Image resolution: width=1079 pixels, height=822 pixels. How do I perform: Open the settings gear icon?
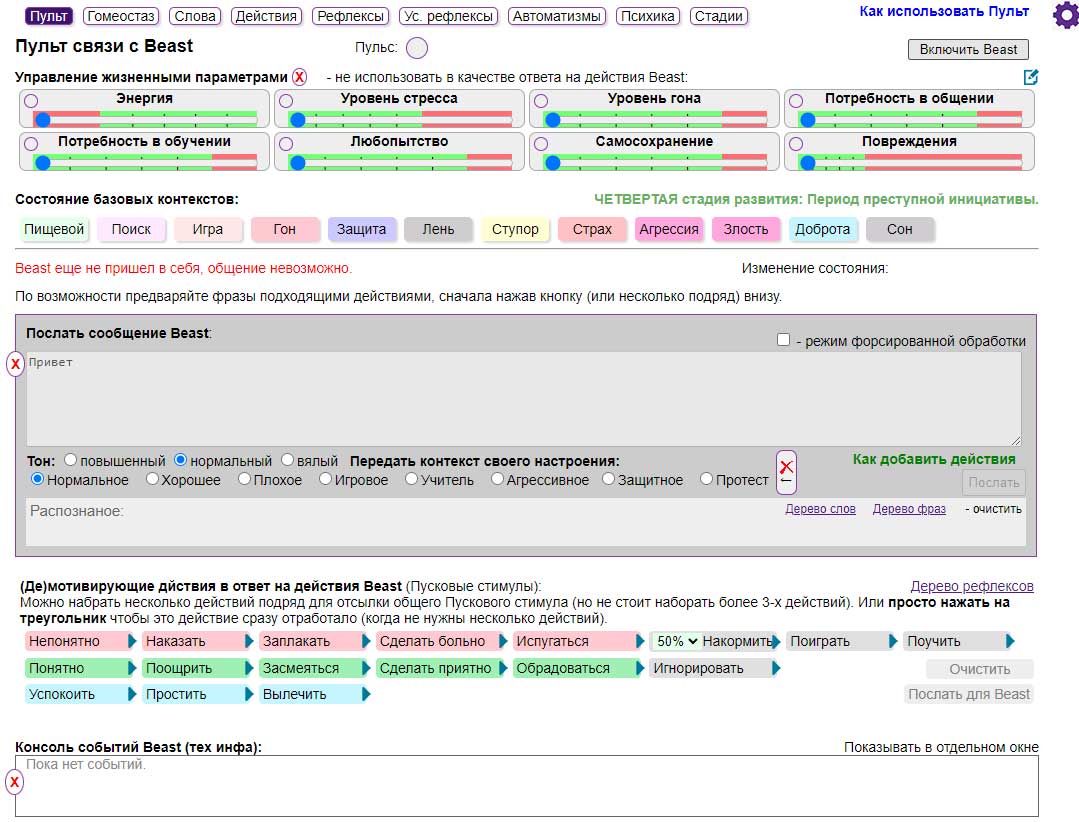click(x=1065, y=15)
